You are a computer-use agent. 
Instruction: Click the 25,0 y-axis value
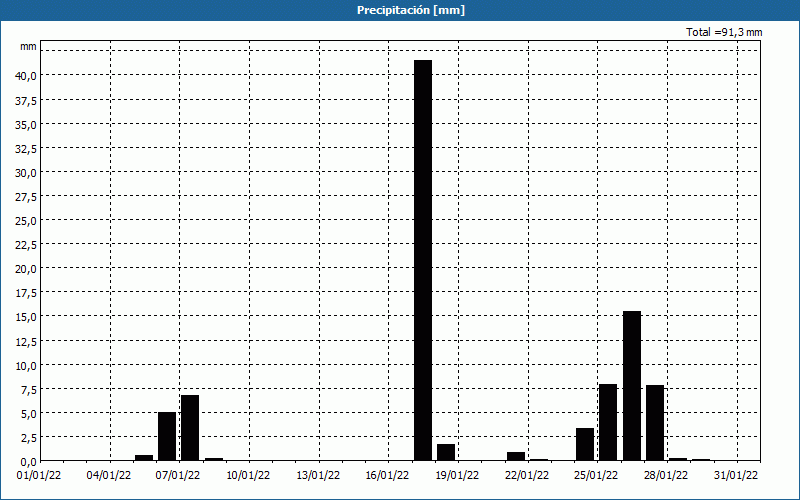pos(26,220)
